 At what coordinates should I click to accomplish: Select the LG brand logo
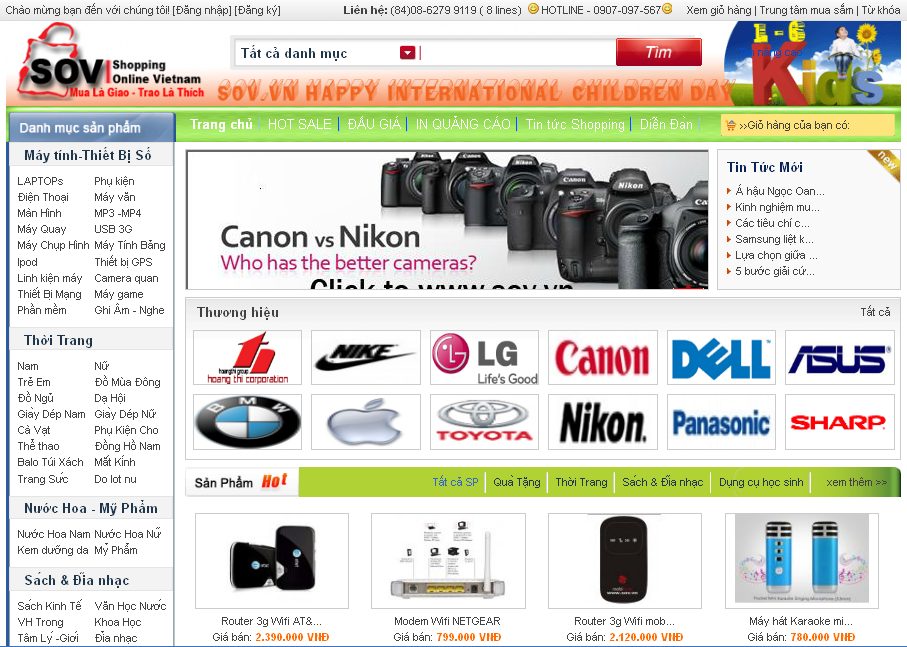click(x=484, y=357)
